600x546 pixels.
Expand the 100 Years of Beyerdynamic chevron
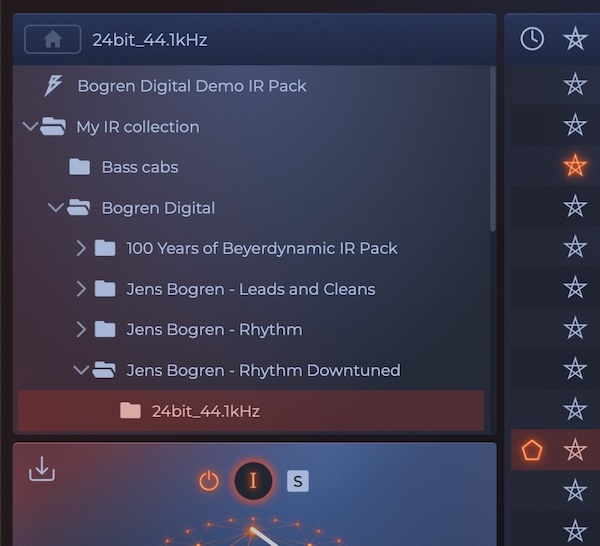pos(81,248)
